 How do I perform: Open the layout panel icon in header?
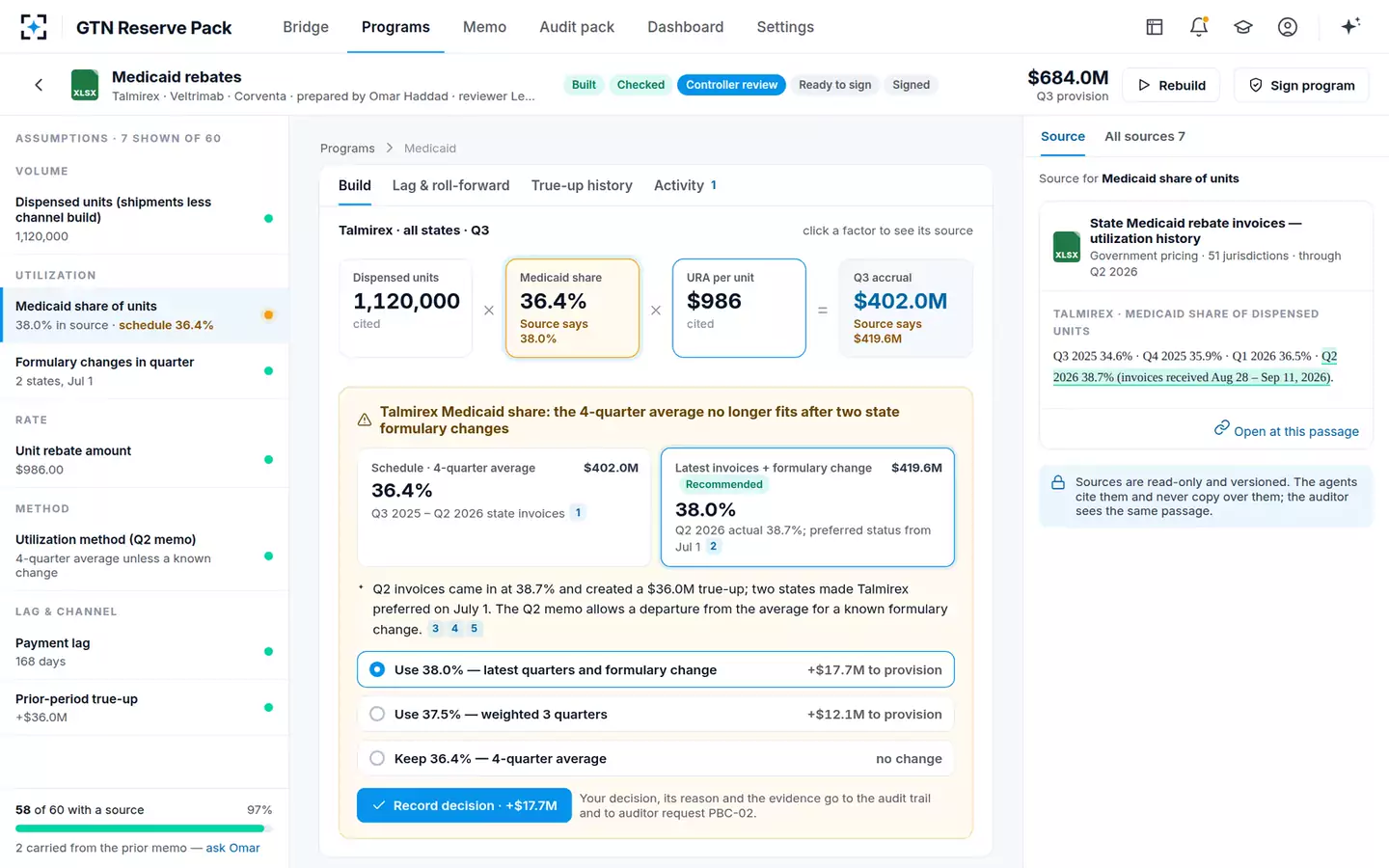point(1155,27)
